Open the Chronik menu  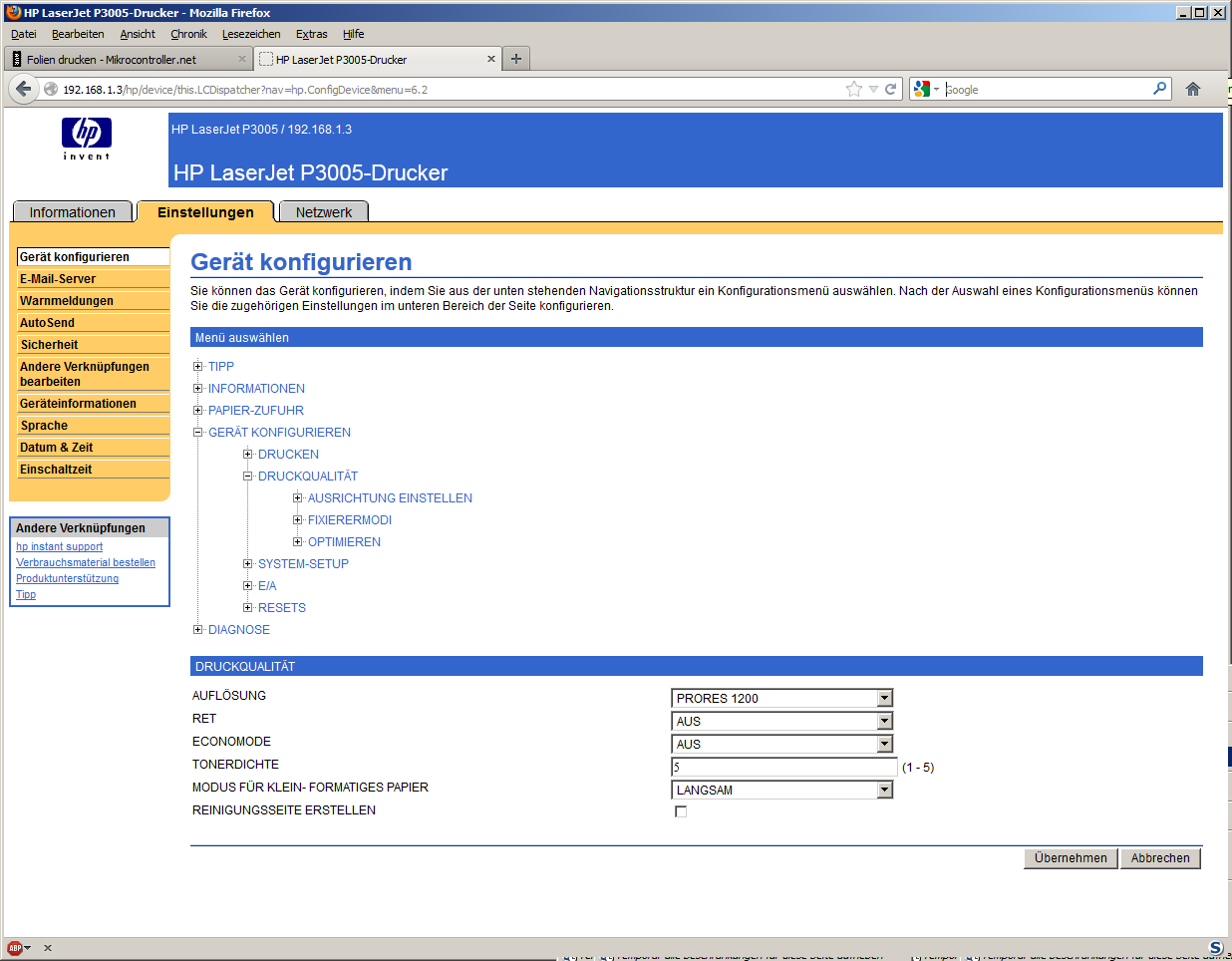pyautogui.click(x=188, y=34)
